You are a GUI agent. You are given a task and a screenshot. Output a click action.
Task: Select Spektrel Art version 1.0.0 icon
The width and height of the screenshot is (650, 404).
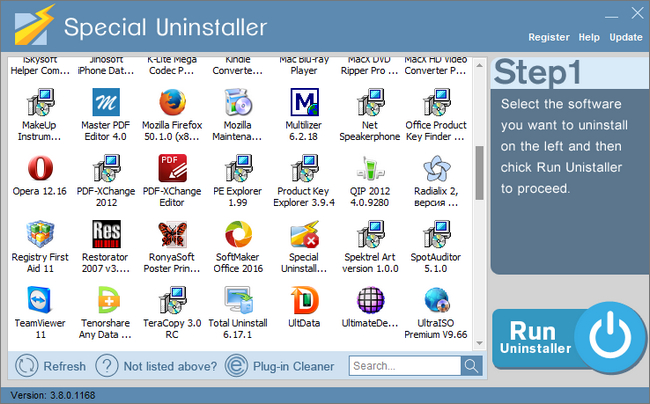pos(370,234)
